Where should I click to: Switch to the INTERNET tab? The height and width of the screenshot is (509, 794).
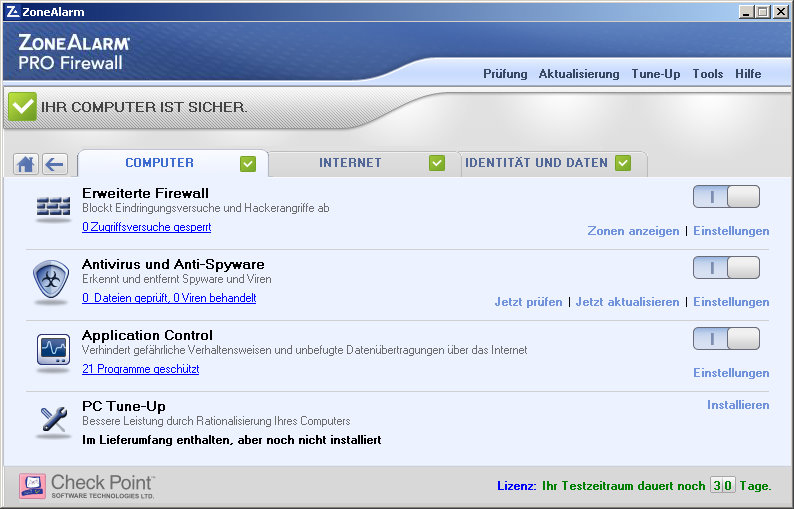coord(364,163)
